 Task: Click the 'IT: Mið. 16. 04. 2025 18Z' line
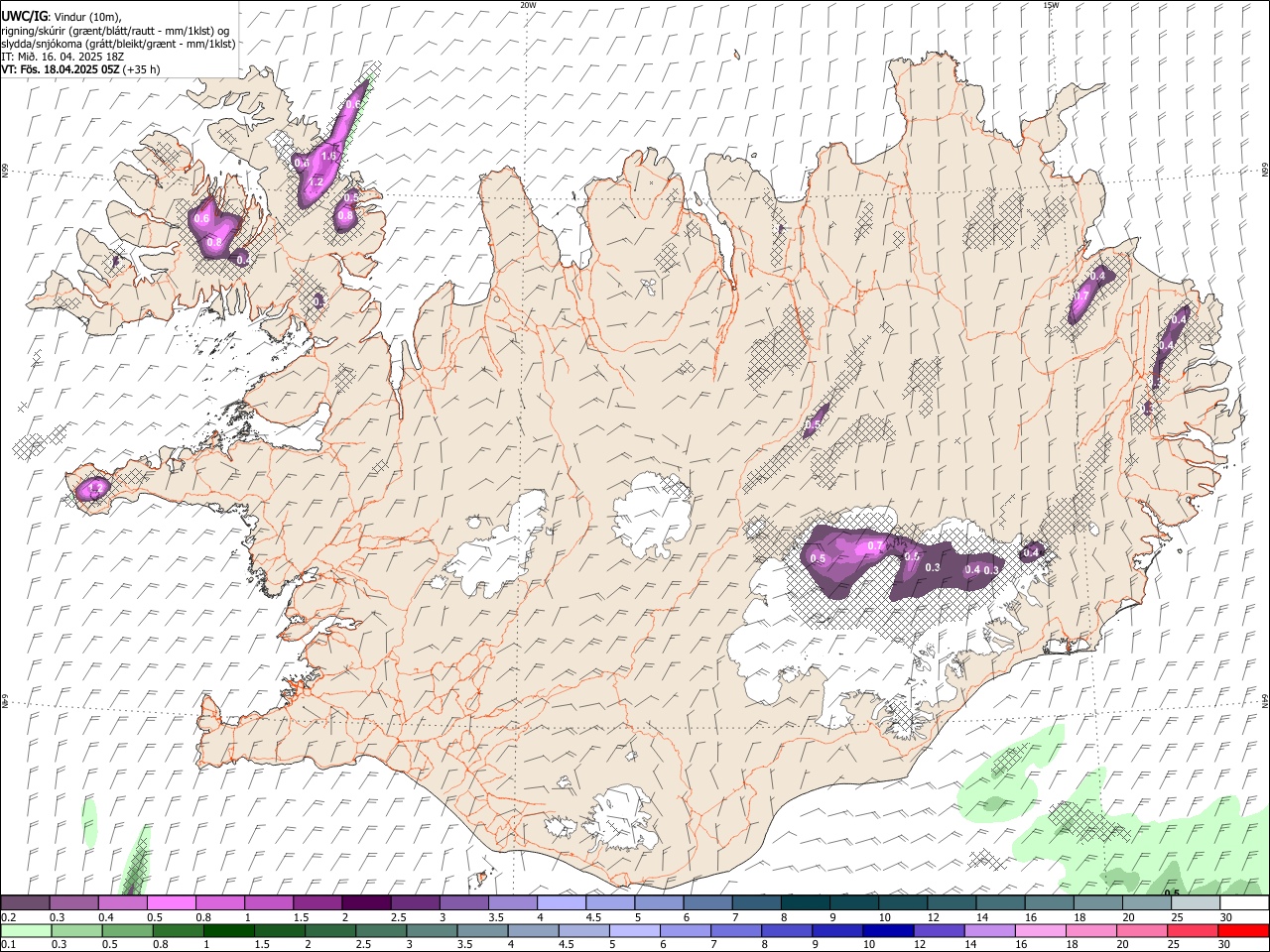pos(62,57)
